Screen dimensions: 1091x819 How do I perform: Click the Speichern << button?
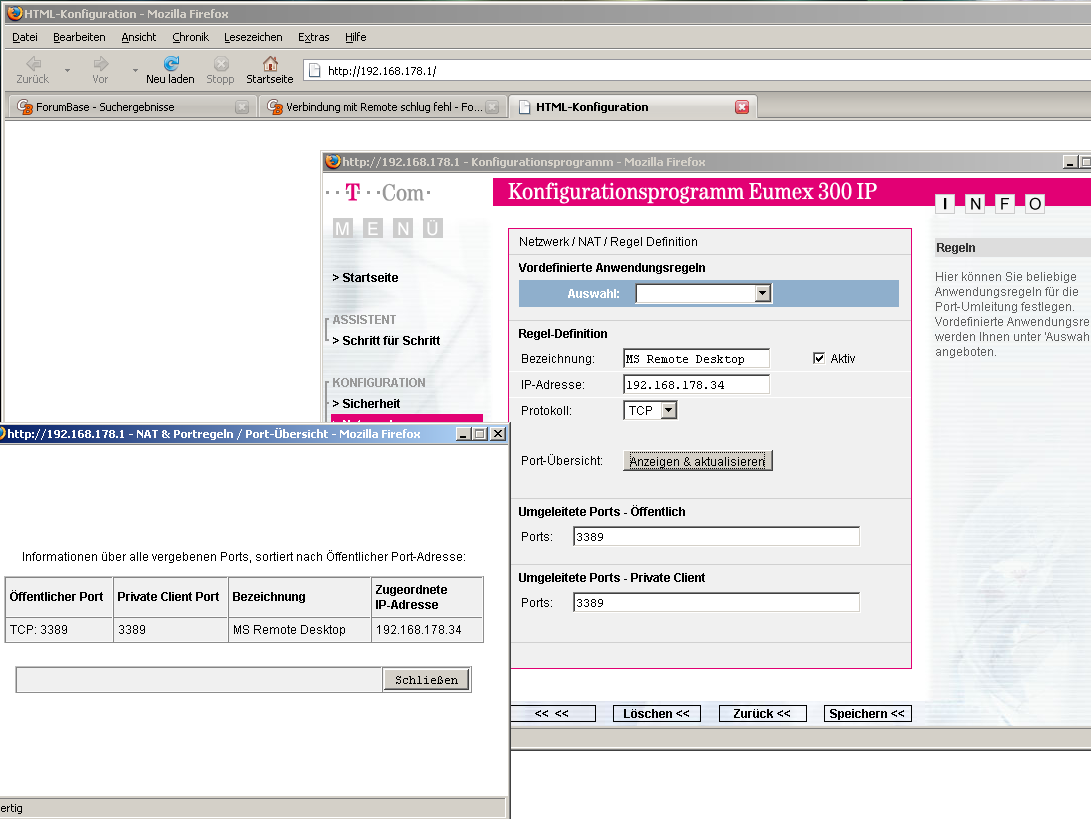tap(867, 713)
